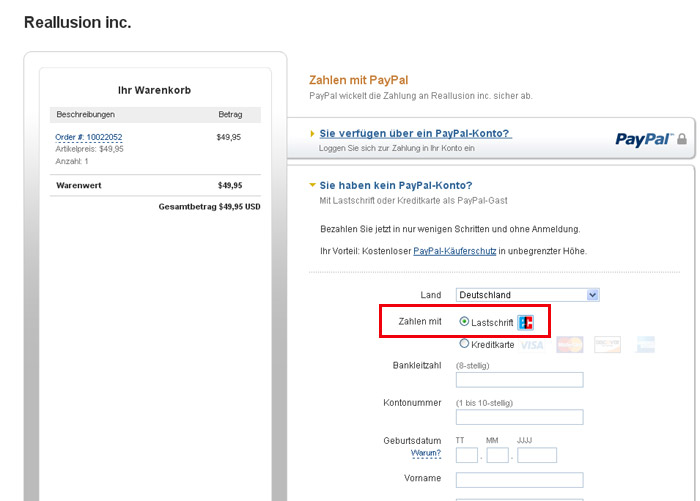Open the PayPal-Käuferschutz link
This screenshot has width=700, height=501.
click(454, 251)
